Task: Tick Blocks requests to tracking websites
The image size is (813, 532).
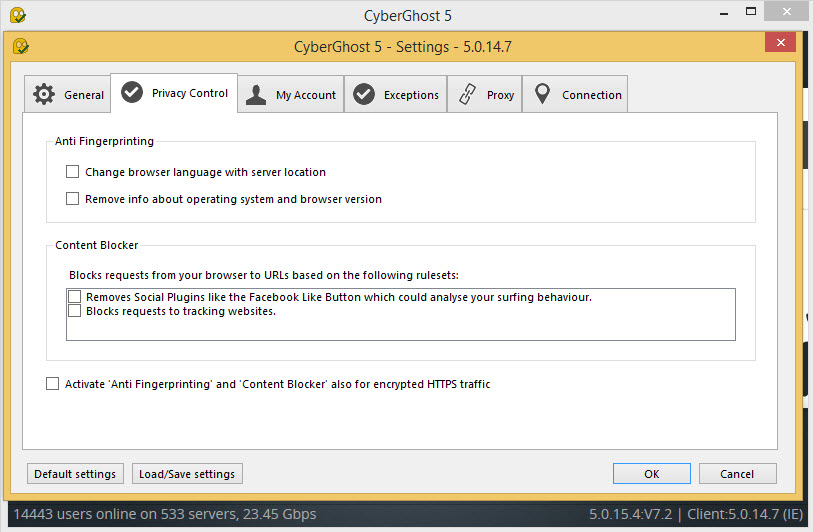Action: 74,311
